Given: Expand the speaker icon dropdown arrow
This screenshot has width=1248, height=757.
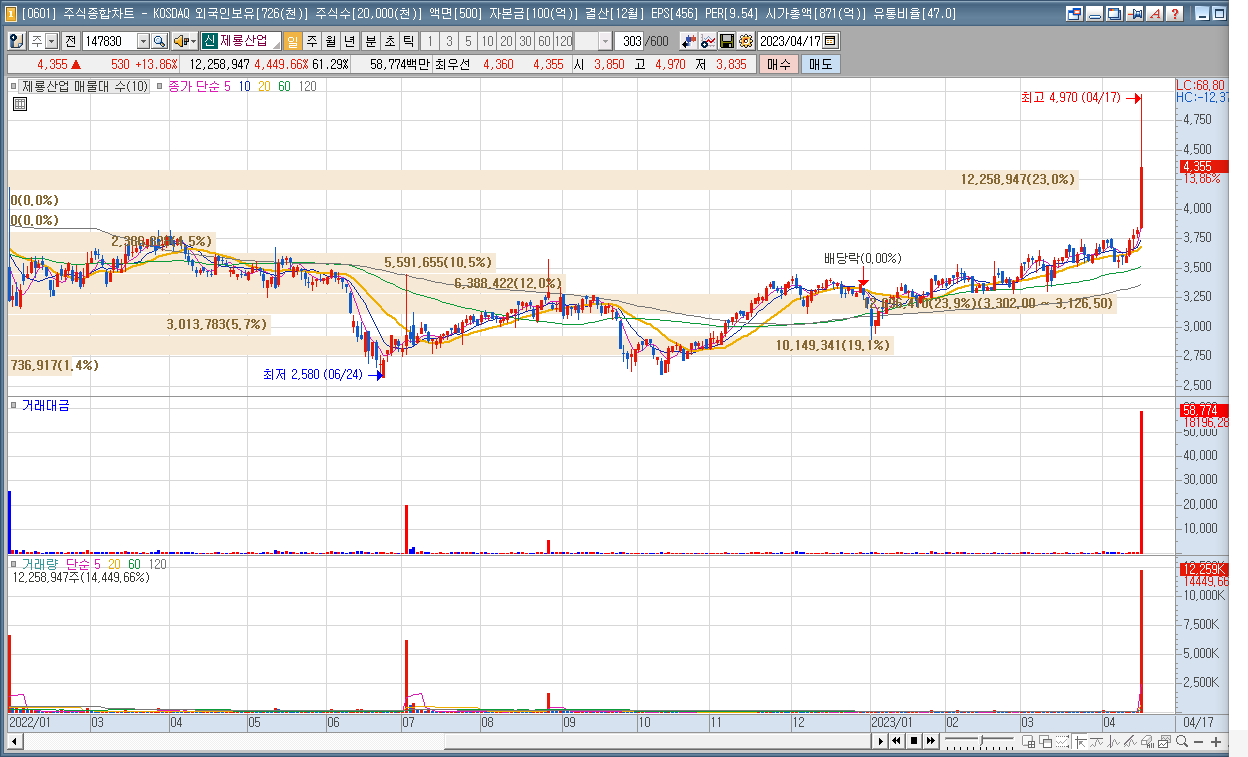Looking at the screenshot, I should (193, 41).
